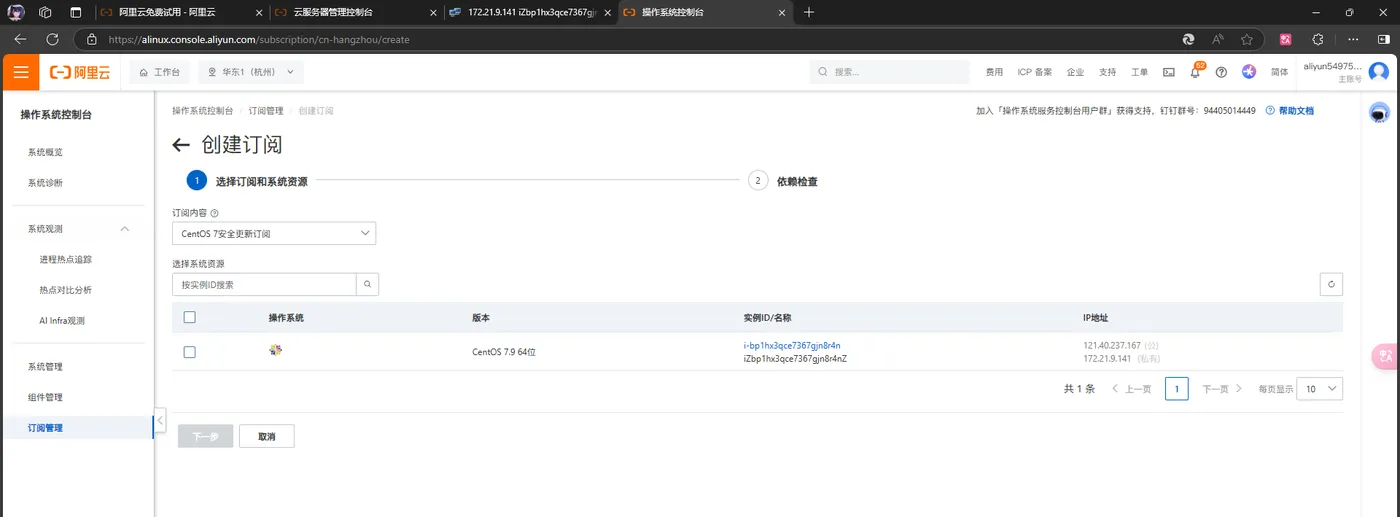
Task: Click the 下一步 button
Action: (x=205, y=436)
